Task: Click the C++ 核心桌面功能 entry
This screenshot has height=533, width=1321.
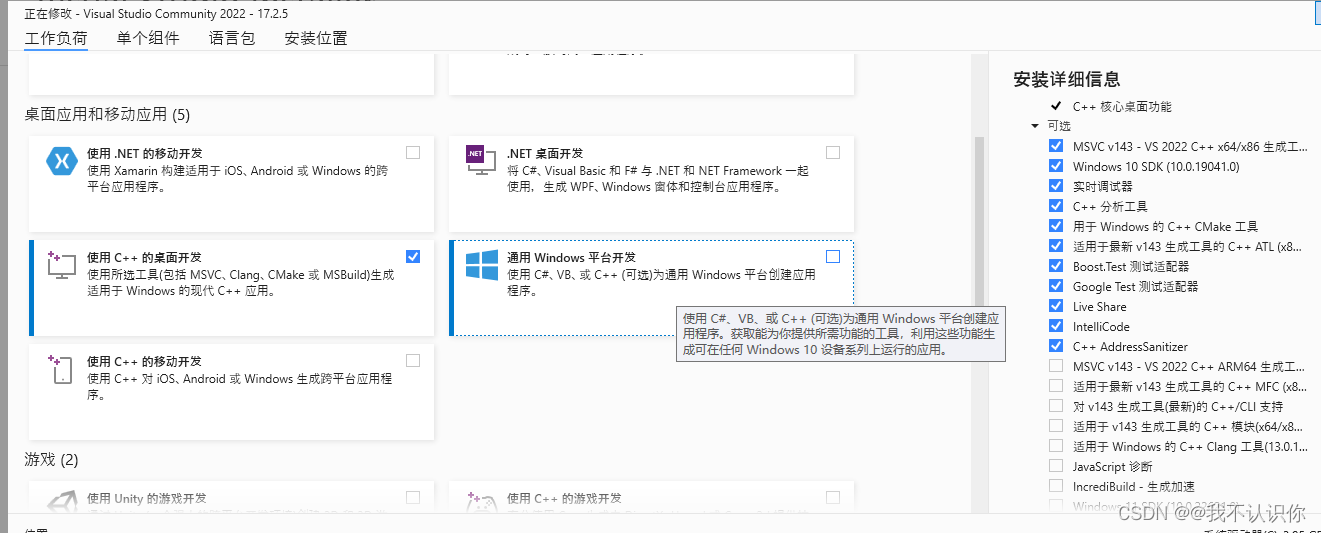Action: pyautogui.click(x=1122, y=106)
